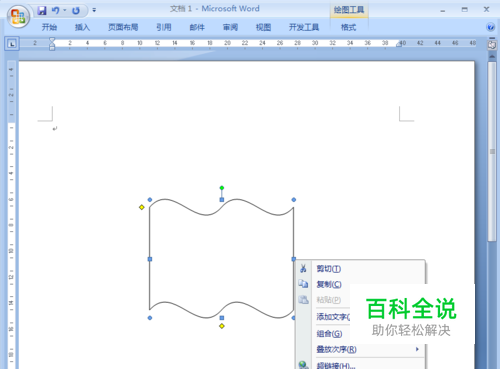Click the tab stop selector box
The height and width of the screenshot is (369, 500).
click(12, 44)
